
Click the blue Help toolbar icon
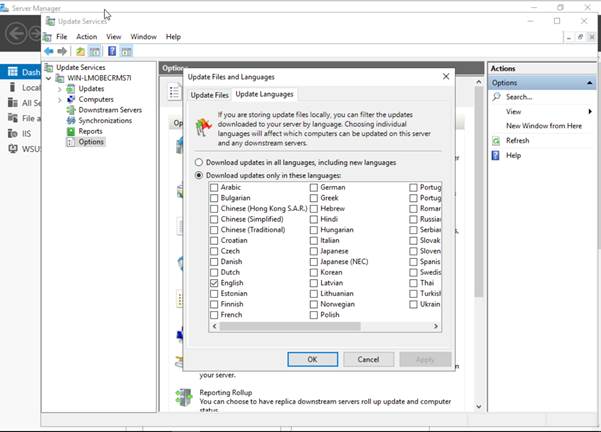click(x=111, y=51)
